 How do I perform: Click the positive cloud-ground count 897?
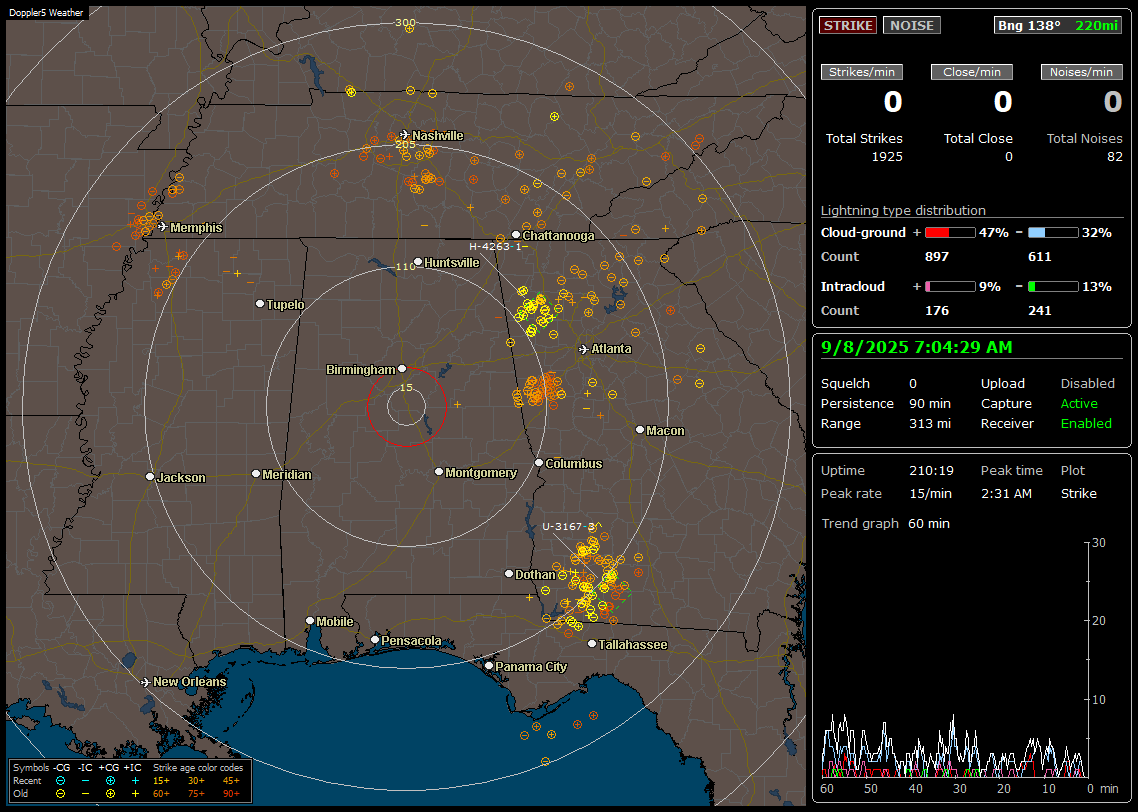(x=937, y=257)
